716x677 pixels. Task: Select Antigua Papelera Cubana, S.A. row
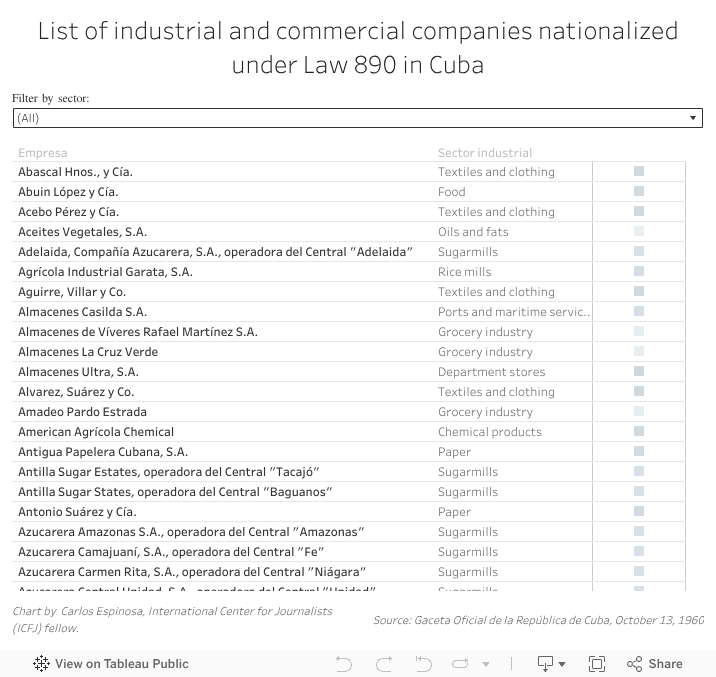[x=103, y=452]
